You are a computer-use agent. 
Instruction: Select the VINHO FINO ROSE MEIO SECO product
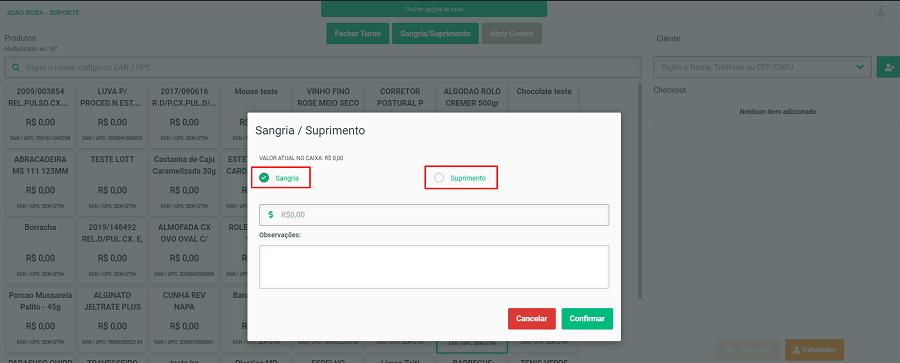328,98
